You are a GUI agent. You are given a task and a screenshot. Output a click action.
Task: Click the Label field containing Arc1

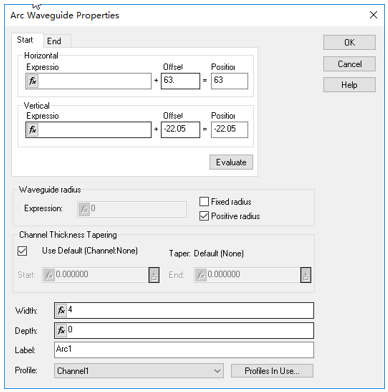[184, 350]
